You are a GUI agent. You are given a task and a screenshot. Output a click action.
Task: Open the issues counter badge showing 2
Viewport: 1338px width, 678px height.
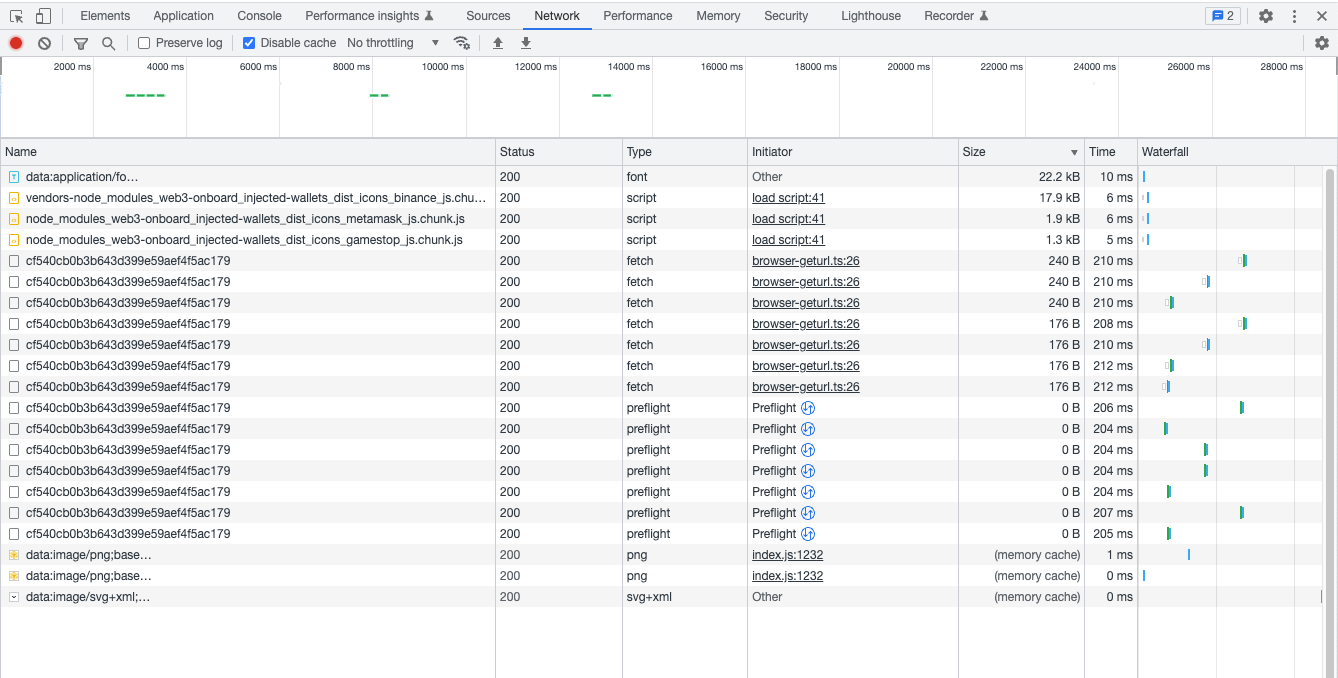point(1222,15)
